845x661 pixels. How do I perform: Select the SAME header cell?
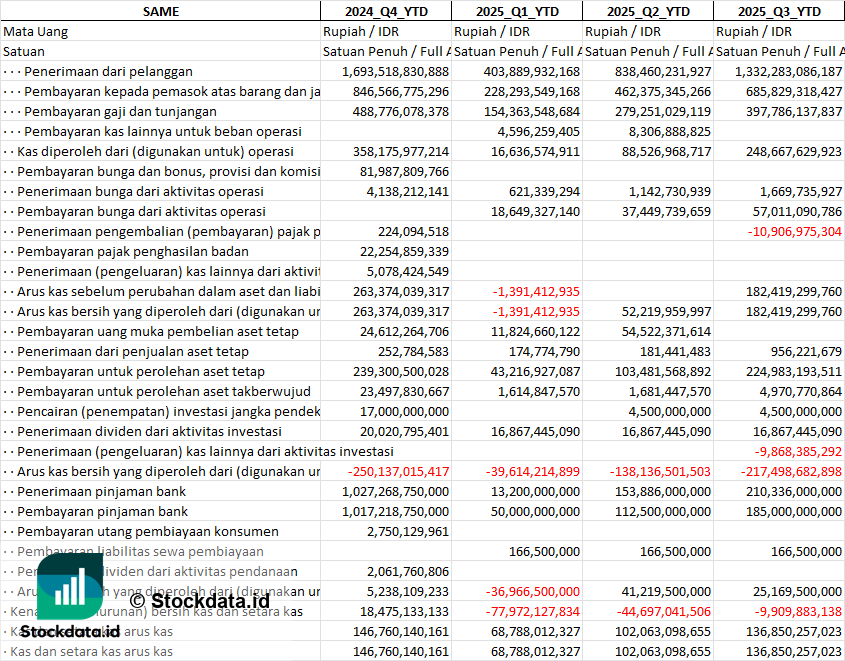160,11
